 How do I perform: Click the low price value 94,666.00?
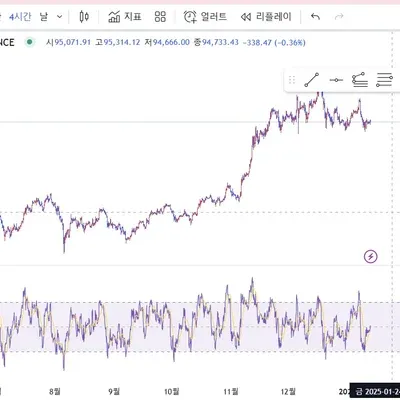pyautogui.click(x=171, y=43)
